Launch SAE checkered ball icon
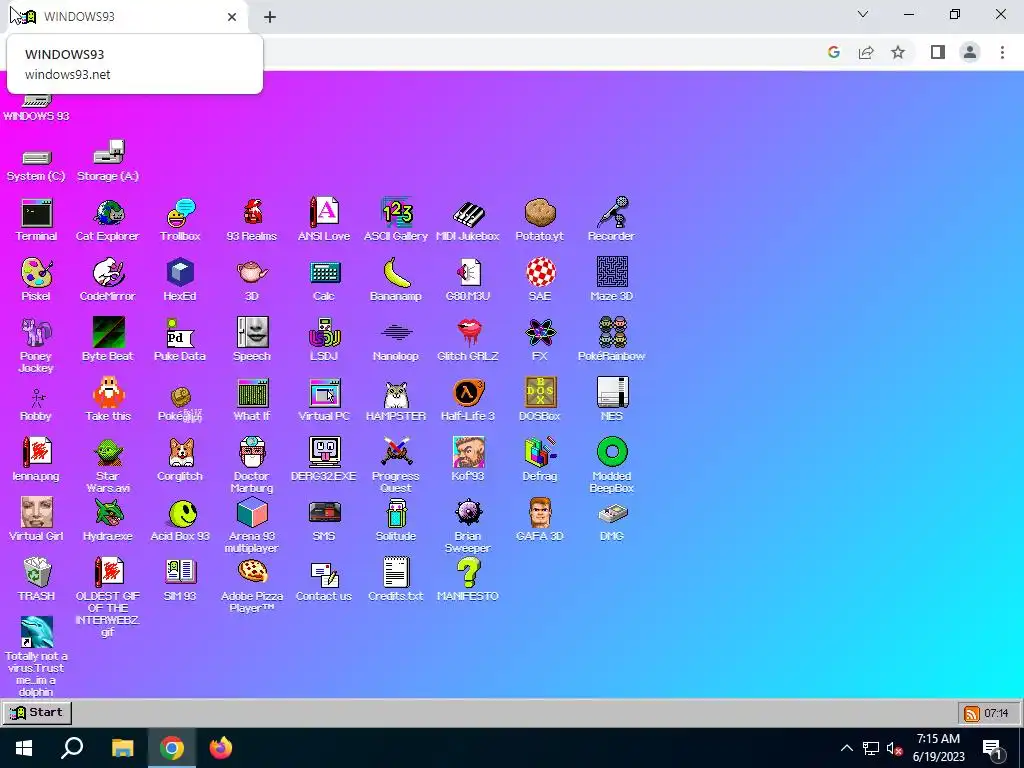 539,273
